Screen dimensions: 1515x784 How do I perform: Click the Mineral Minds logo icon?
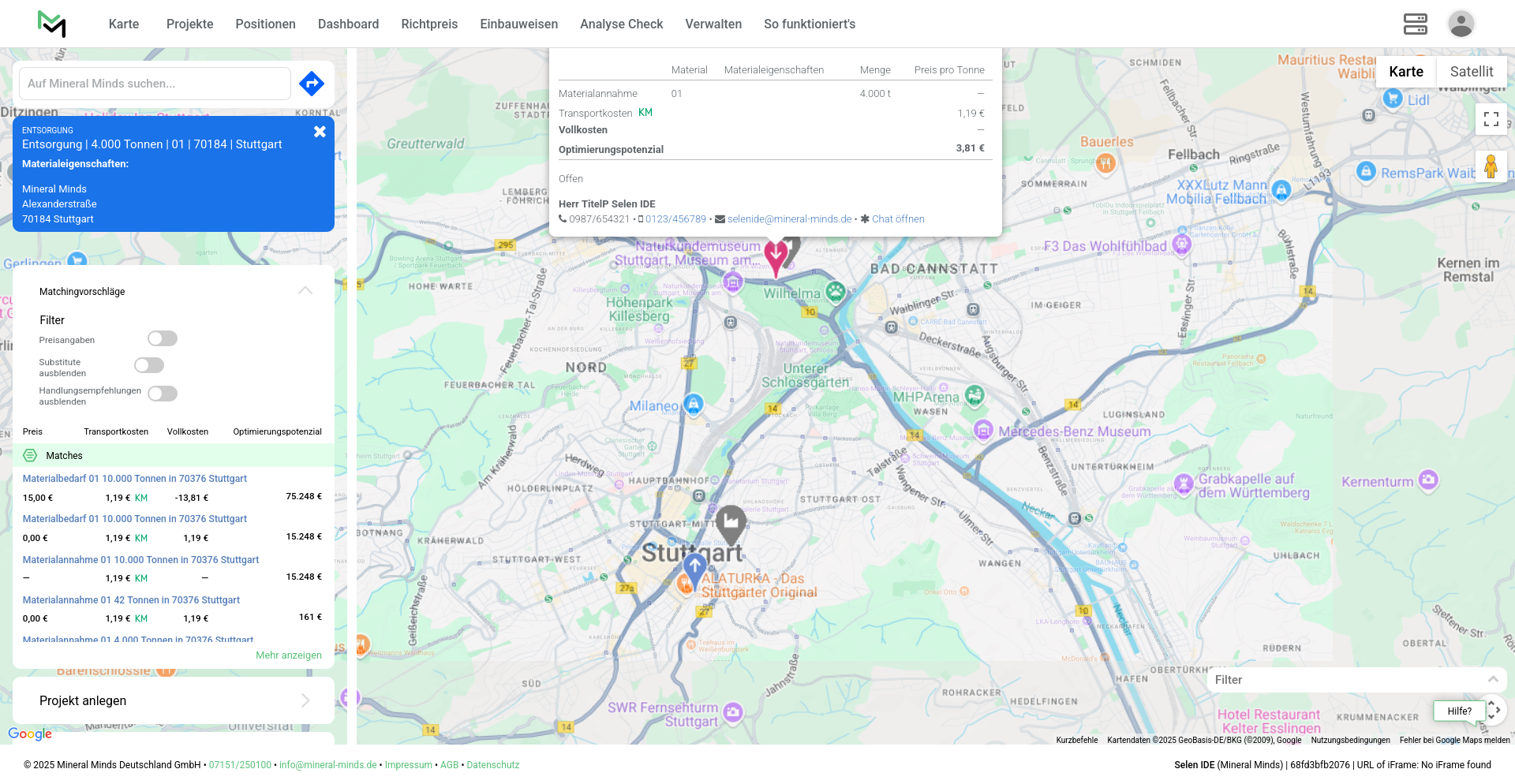(x=52, y=24)
